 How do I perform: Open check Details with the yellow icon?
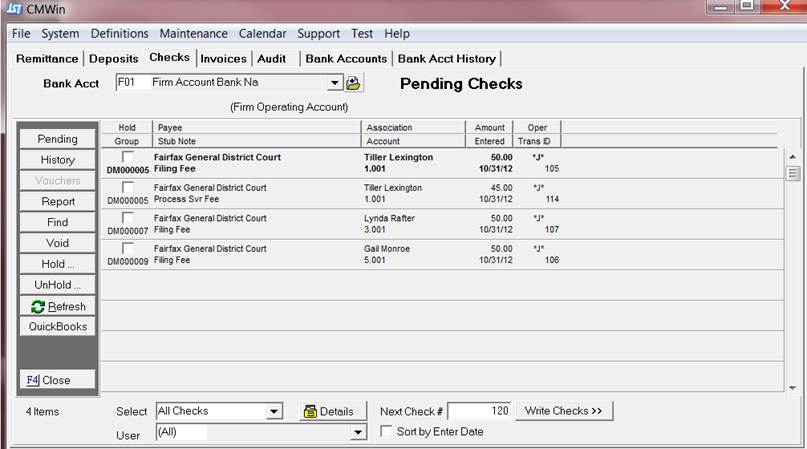tap(327, 411)
